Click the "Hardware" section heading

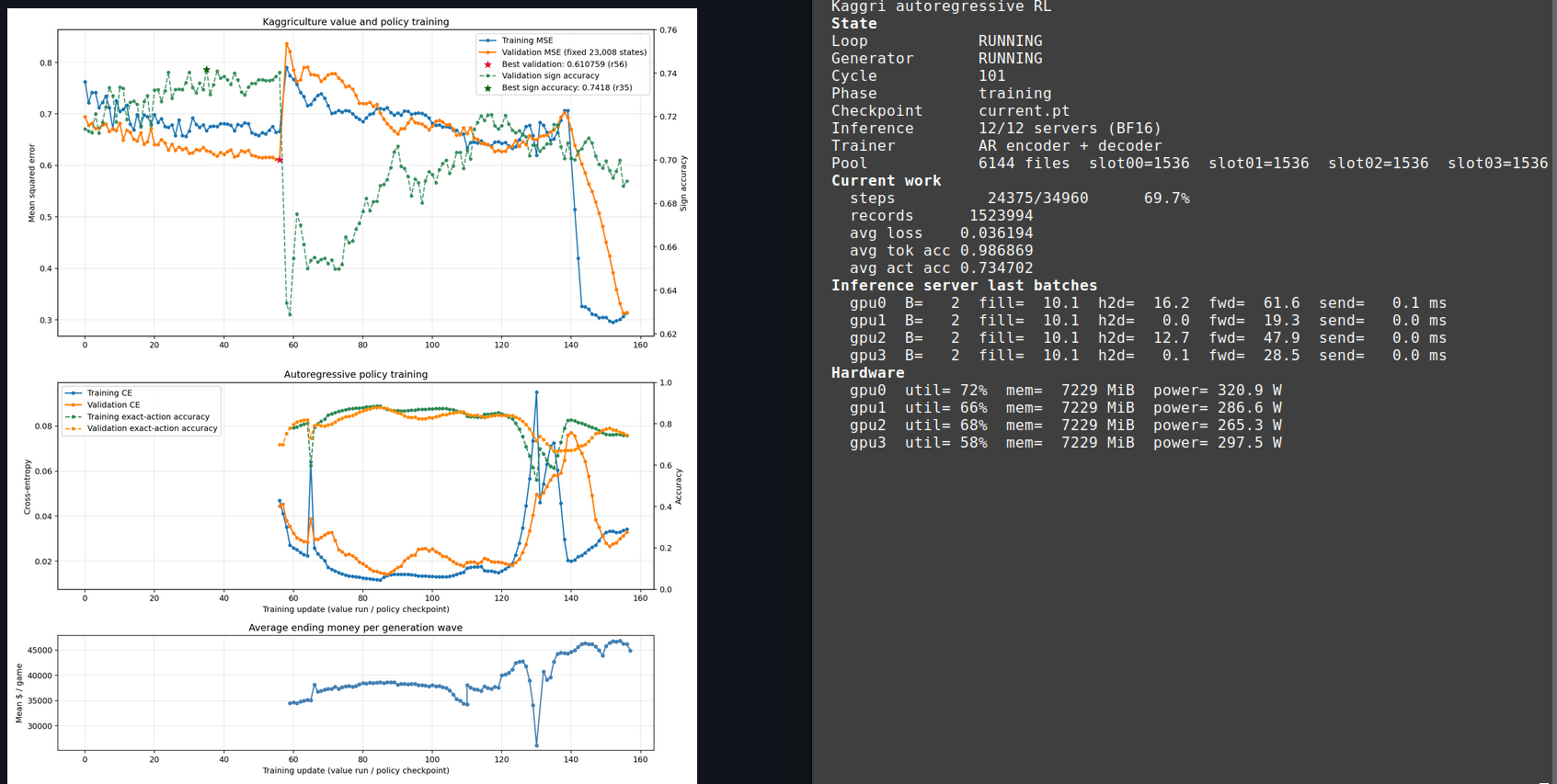pyautogui.click(x=867, y=373)
